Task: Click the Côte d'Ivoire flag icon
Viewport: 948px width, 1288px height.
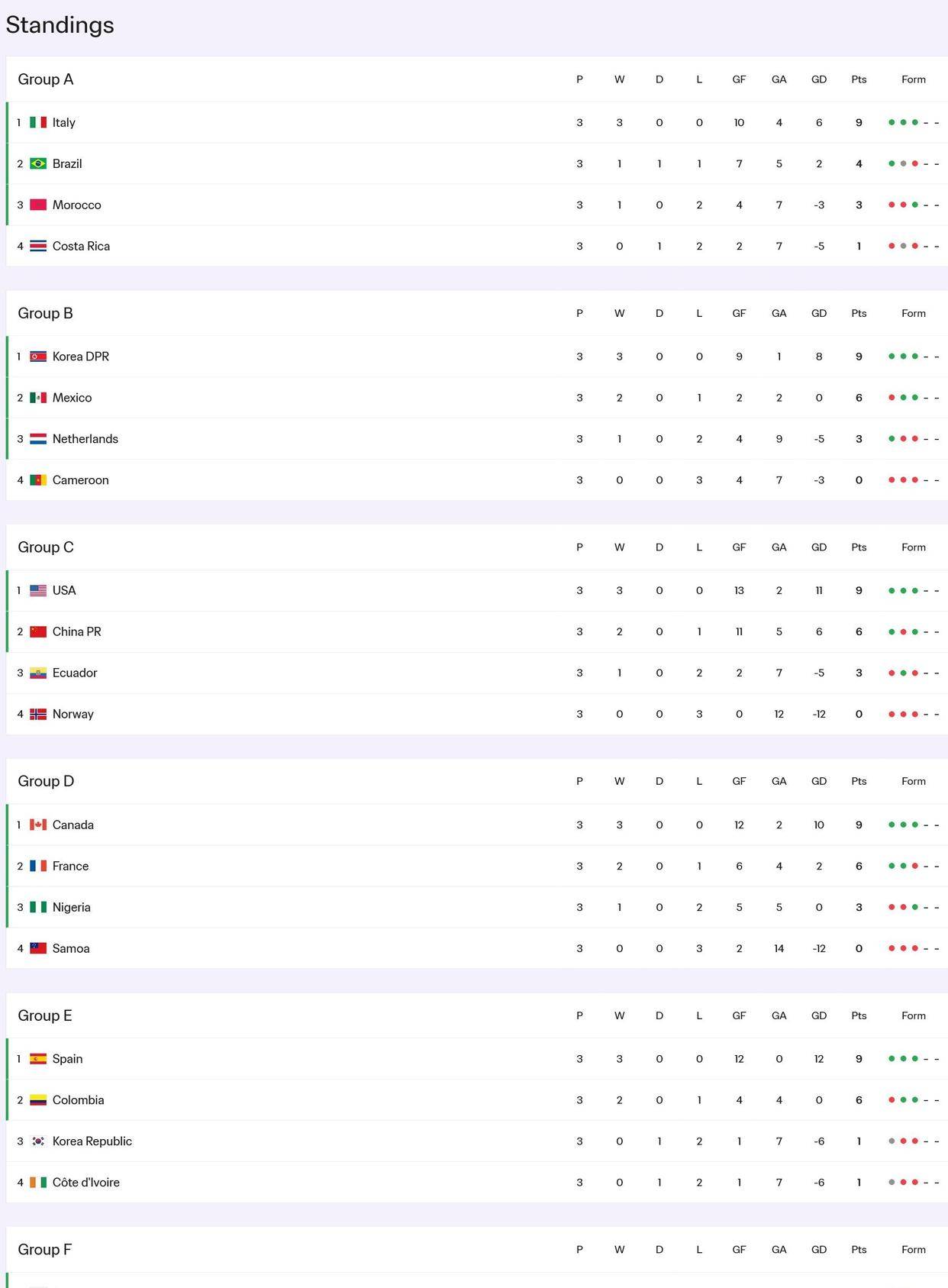Action: (x=38, y=1183)
